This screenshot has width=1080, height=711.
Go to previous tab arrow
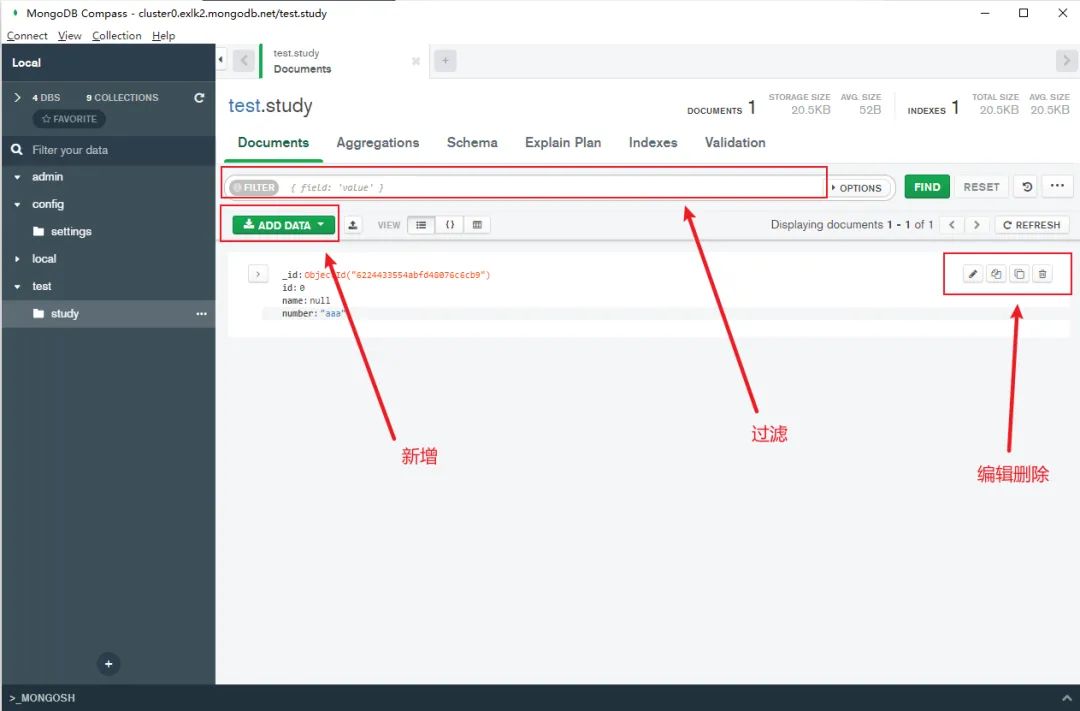[x=243, y=61]
